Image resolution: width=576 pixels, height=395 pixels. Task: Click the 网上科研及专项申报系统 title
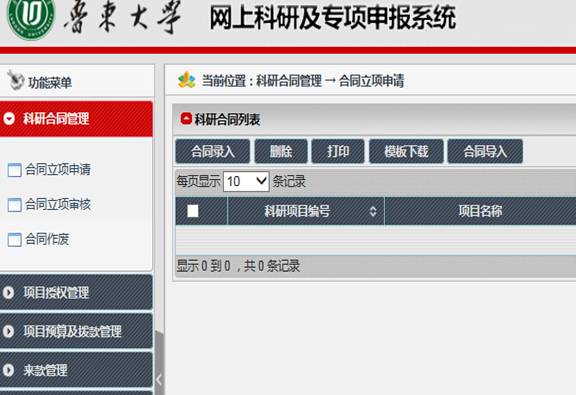(333, 17)
